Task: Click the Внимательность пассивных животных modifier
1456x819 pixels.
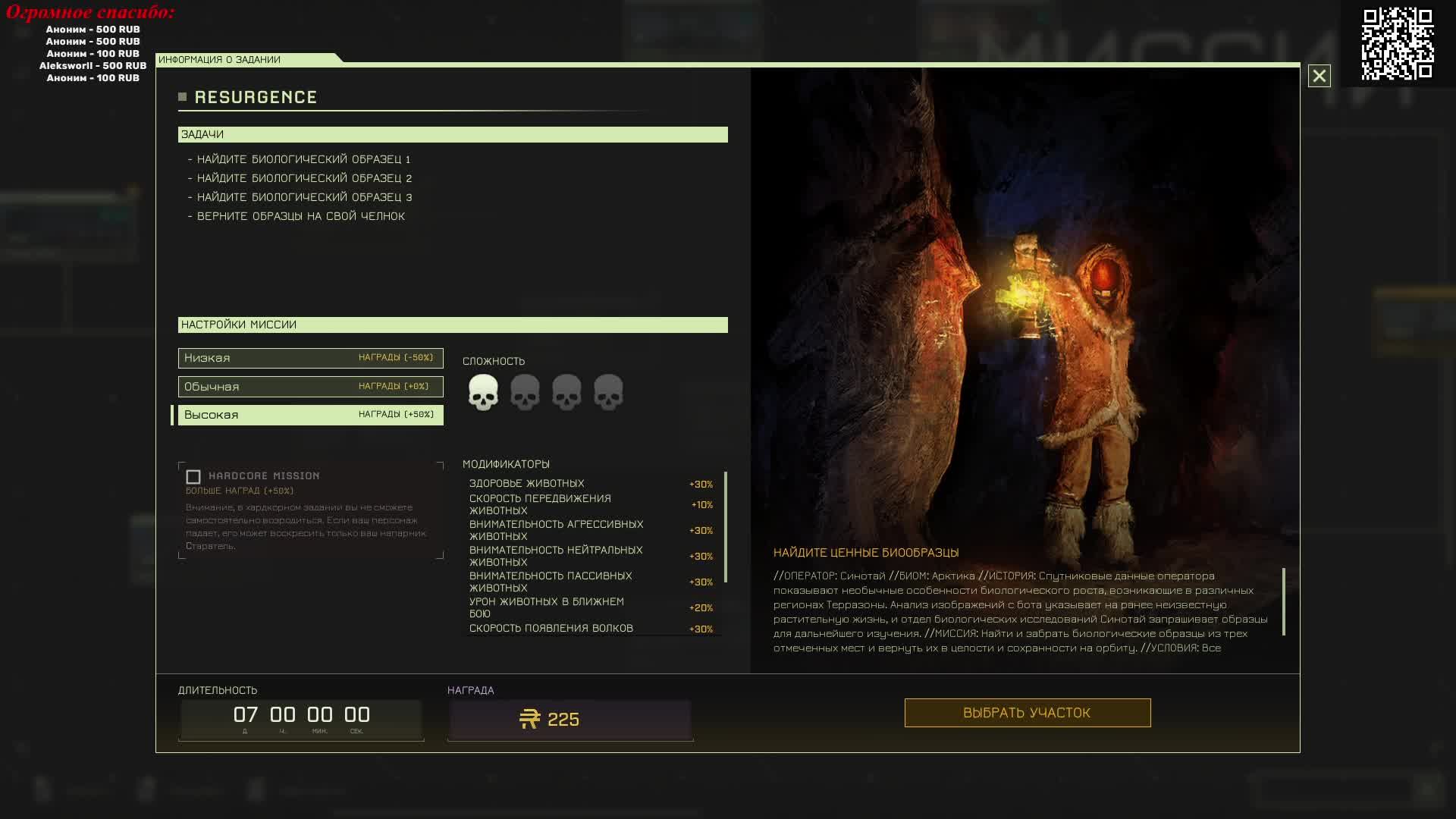Action: [591, 582]
